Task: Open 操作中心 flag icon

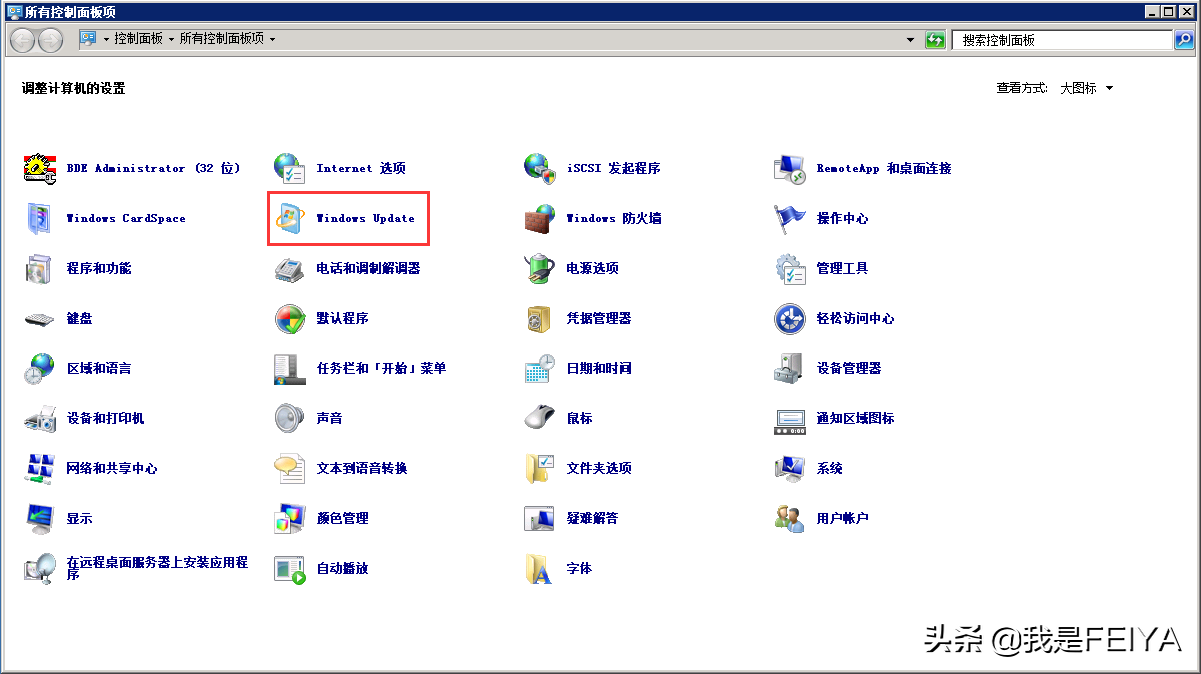Action: click(790, 218)
